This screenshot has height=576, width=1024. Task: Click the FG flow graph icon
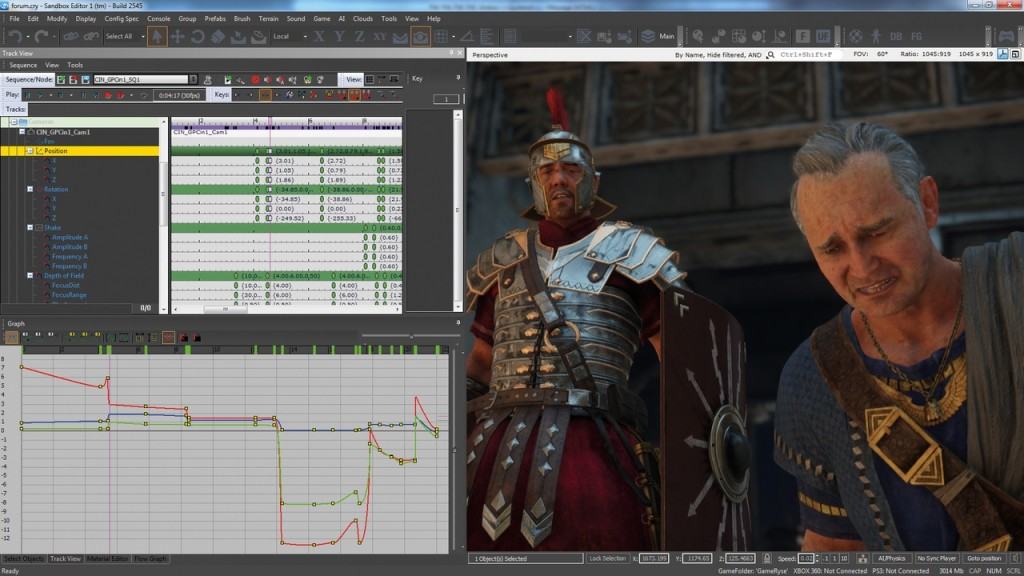click(916, 37)
